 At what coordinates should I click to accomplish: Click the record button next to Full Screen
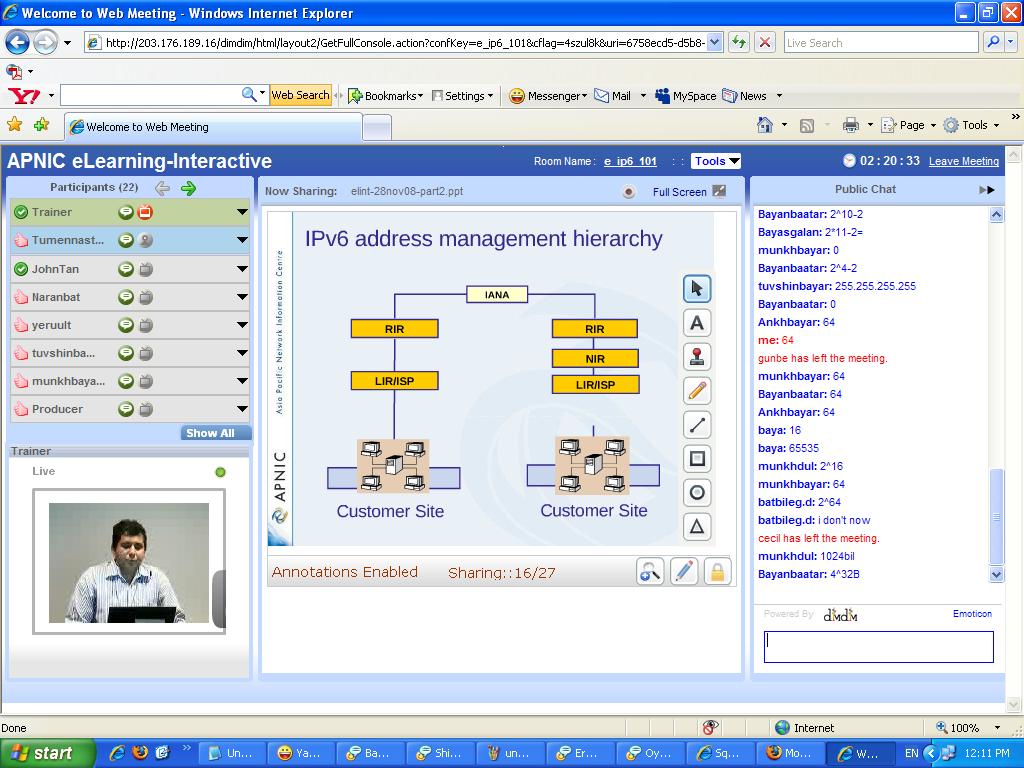[x=628, y=192]
